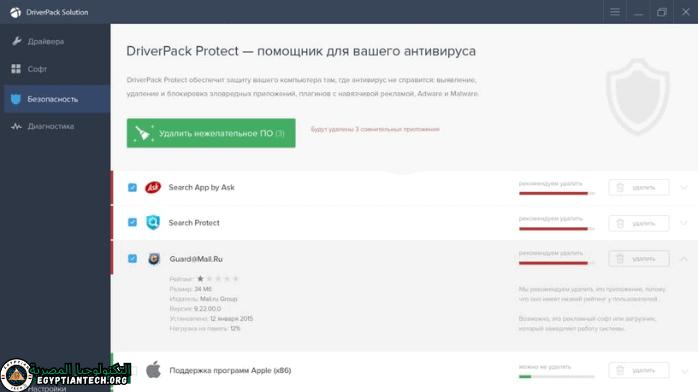Expand the Search App by Ask details
The height and width of the screenshot is (392, 698).
684,187
